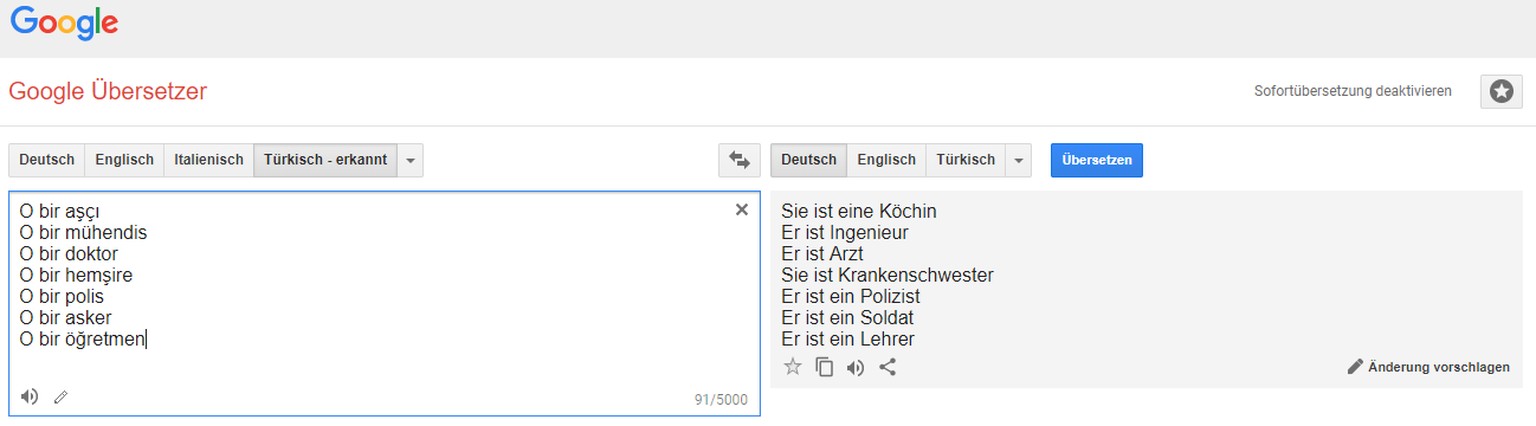Swap source and target languages
The width and height of the screenshot is (1536, 426).
739,160
